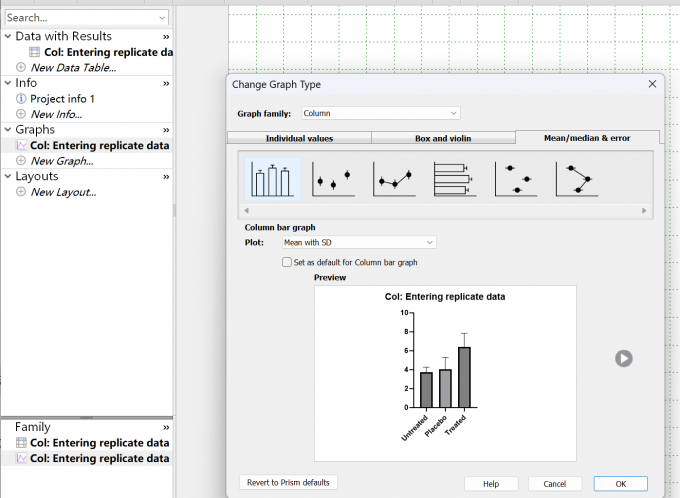Collapse the Graphs section
Screen dimensions: 680x498
[x=8, y=130]
